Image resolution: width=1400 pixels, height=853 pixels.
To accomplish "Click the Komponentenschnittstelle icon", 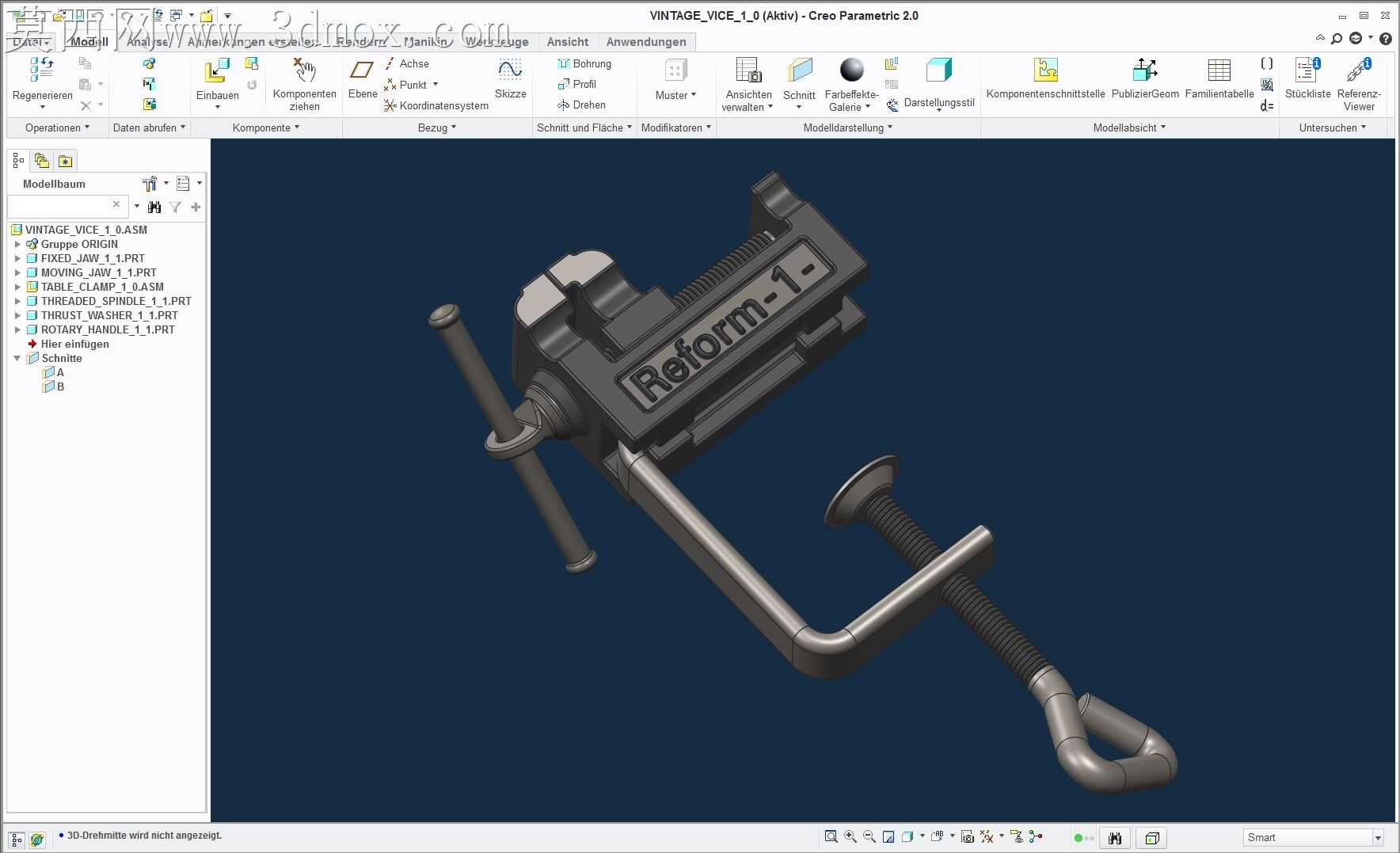I will pos(1046,70).
